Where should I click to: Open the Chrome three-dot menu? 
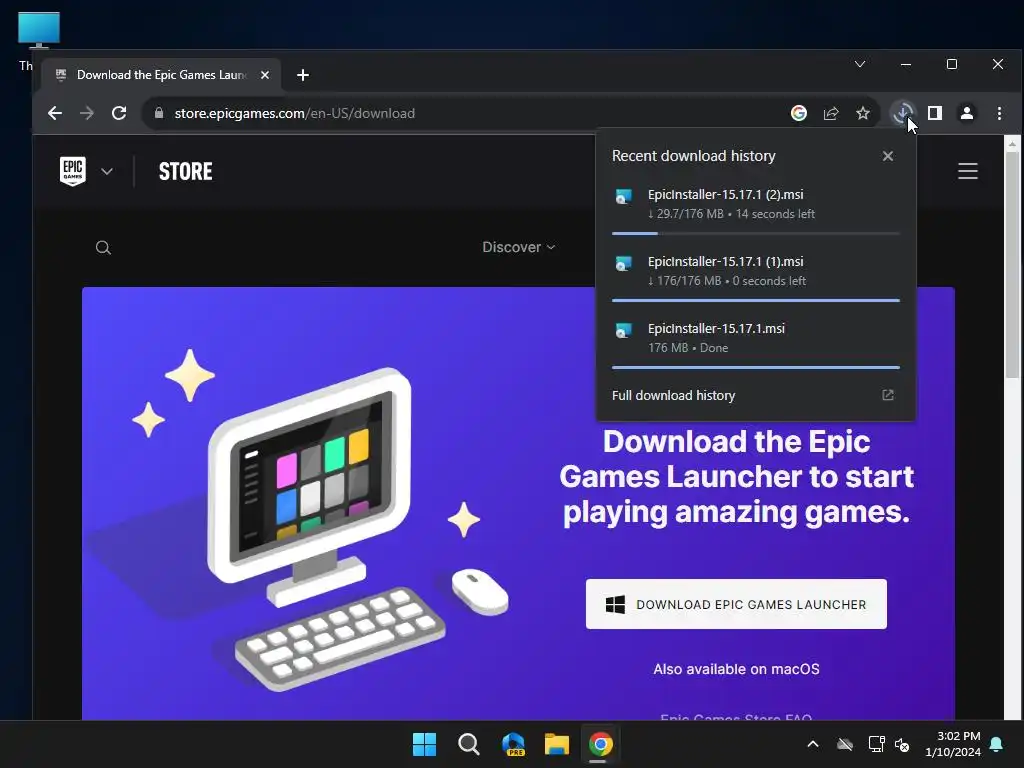pyautogui.click(x=999, y=113)
